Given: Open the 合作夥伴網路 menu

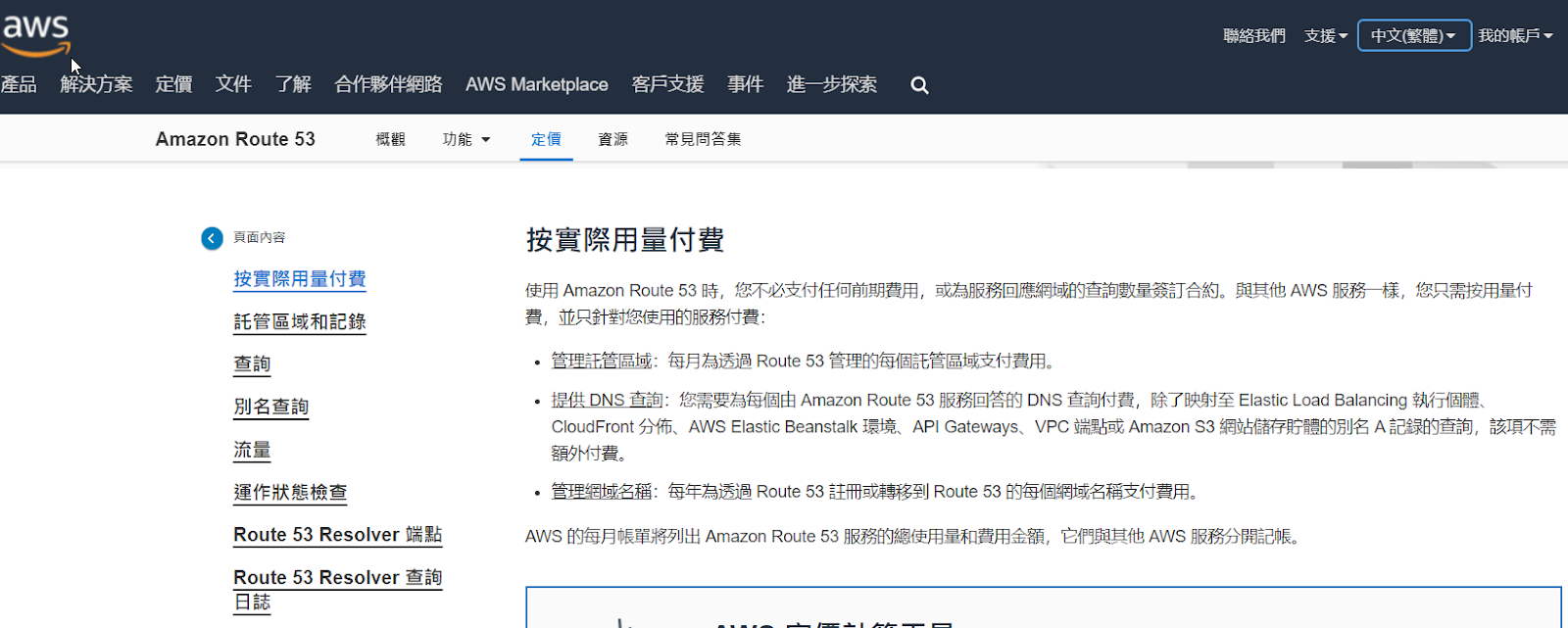Looking at the screenshot, I should pos(388,84).
